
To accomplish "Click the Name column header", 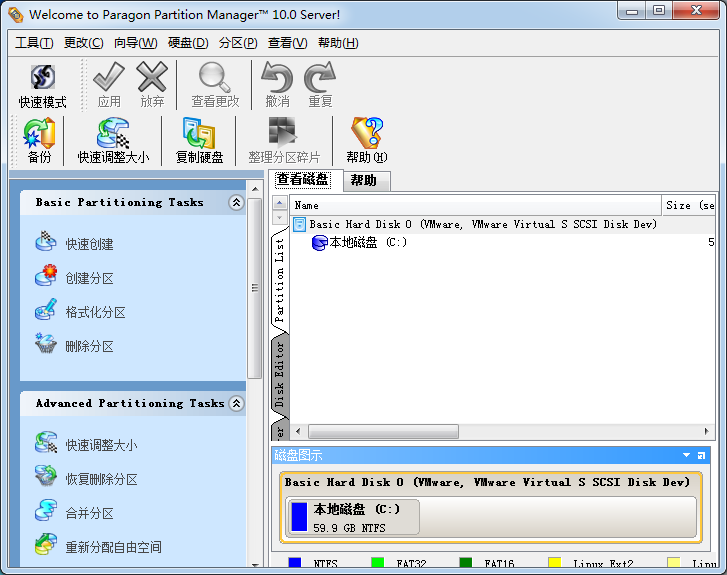I will coord(476,205).
